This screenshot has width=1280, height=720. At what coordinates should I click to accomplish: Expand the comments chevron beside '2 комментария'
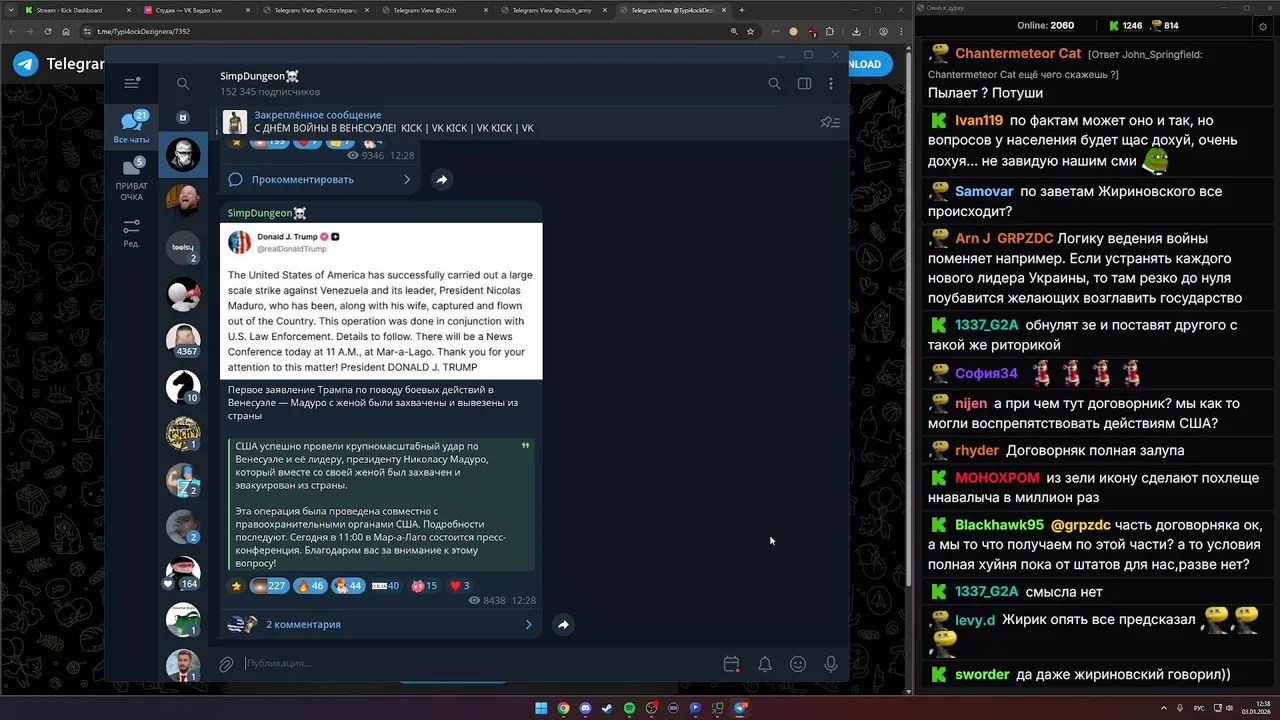[528, 624]
